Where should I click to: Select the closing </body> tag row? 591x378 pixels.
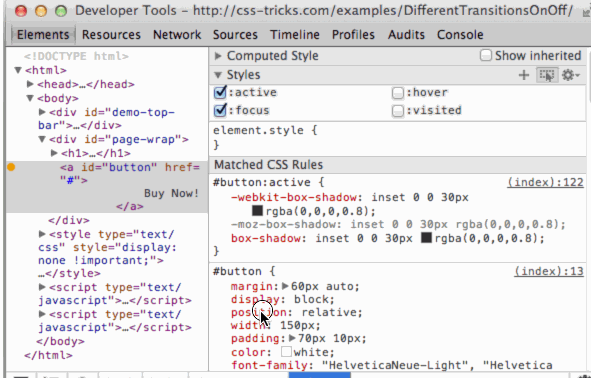click(x=60, y=341)
